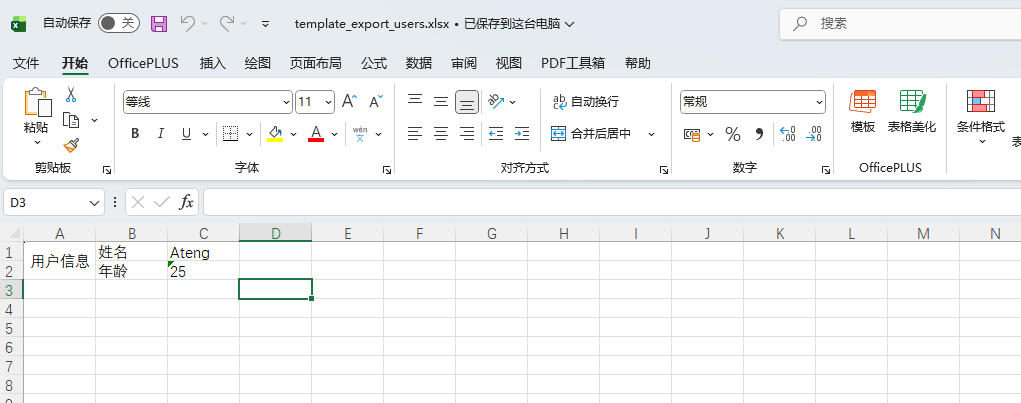Open the 表格美化 table beautify tool
This screenshot has width=1021, height=403.
[x=911, y=110]
